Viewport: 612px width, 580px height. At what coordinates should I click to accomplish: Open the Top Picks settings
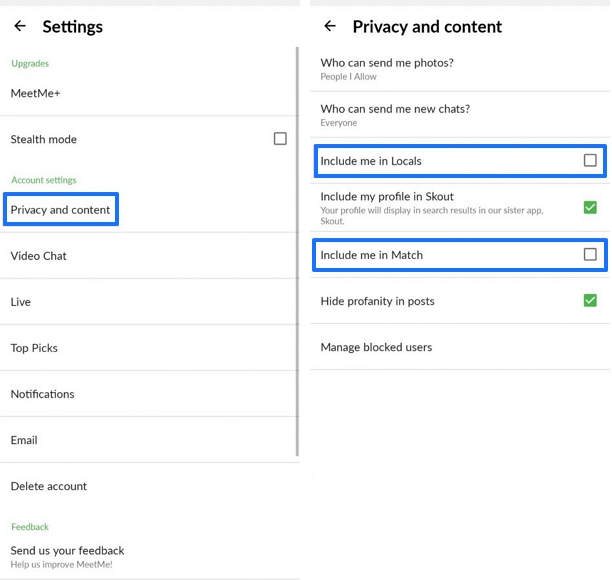[x=148, y=348]
